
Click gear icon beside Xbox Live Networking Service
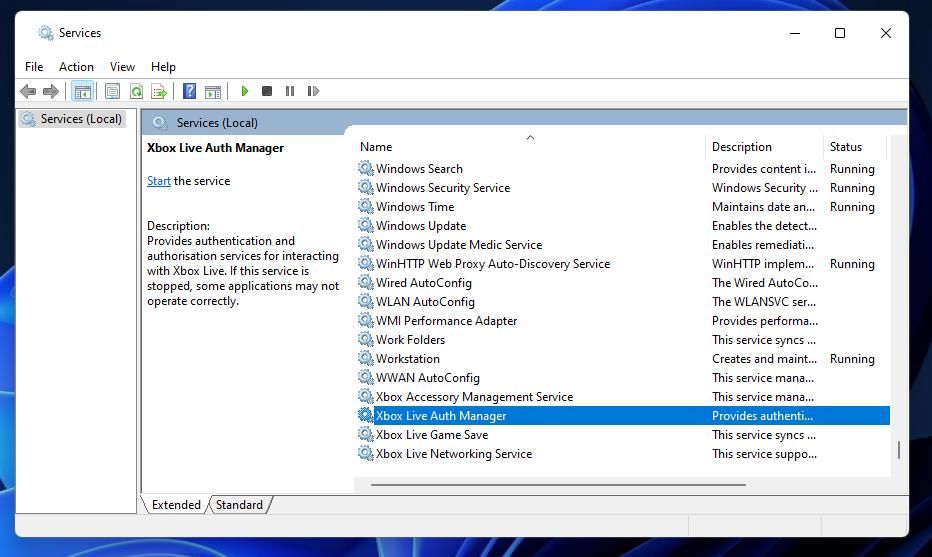click(x=366, y=454)
